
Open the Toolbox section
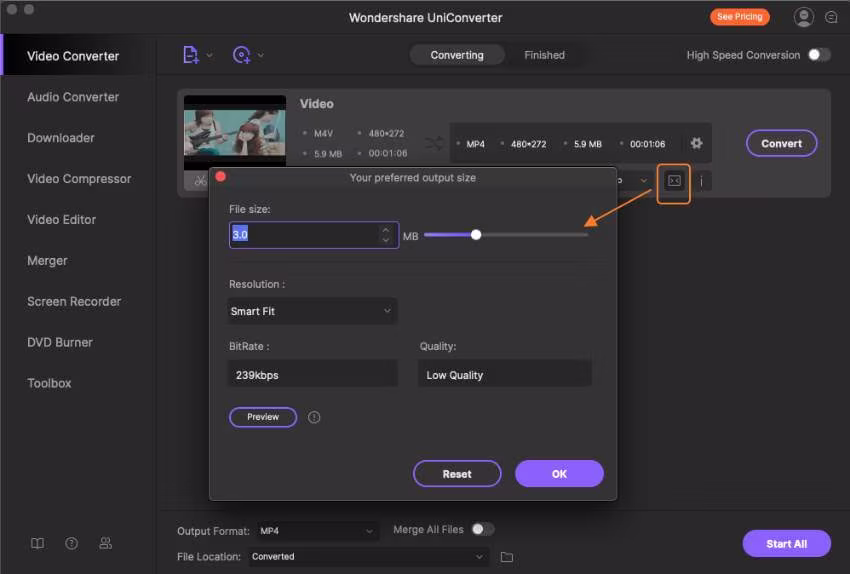49,383
